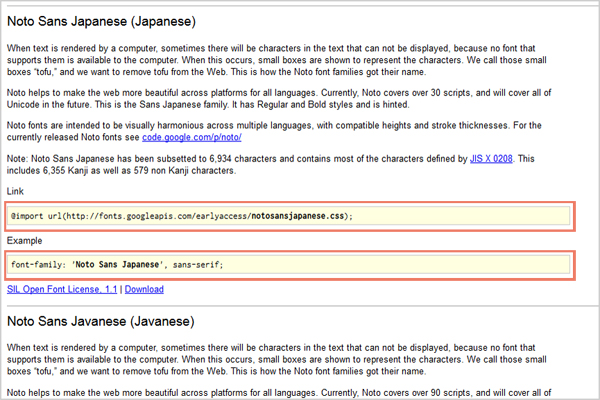Image resolution: width=600 pixels, height=400 pixels.
Task: Open the code.google.com/p/noto/ link
Action: [x=192, y=137]
